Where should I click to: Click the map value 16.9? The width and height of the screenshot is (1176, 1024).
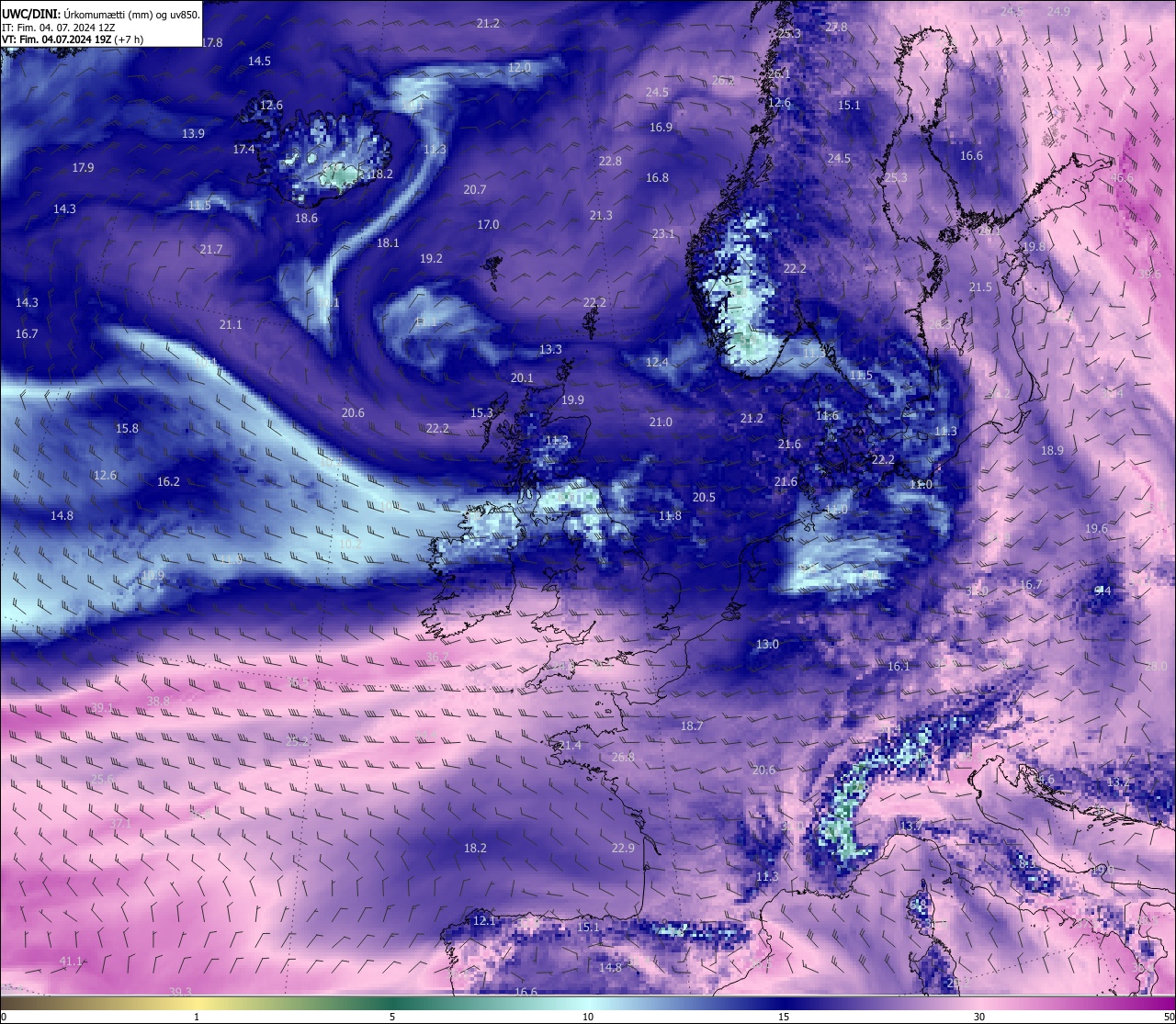[x=661, y=127]
